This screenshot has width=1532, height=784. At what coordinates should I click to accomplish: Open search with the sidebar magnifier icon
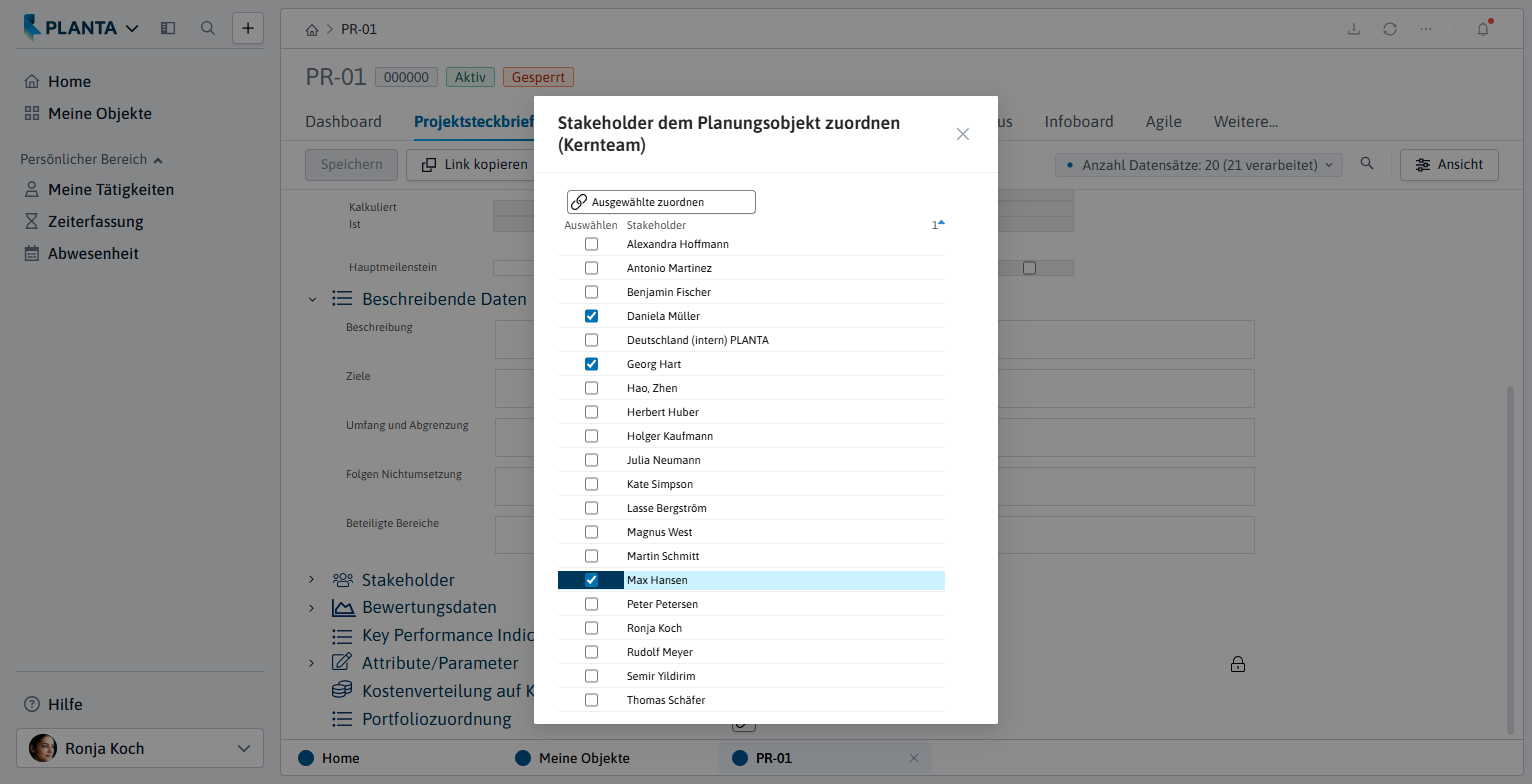[x=208, y=28]
